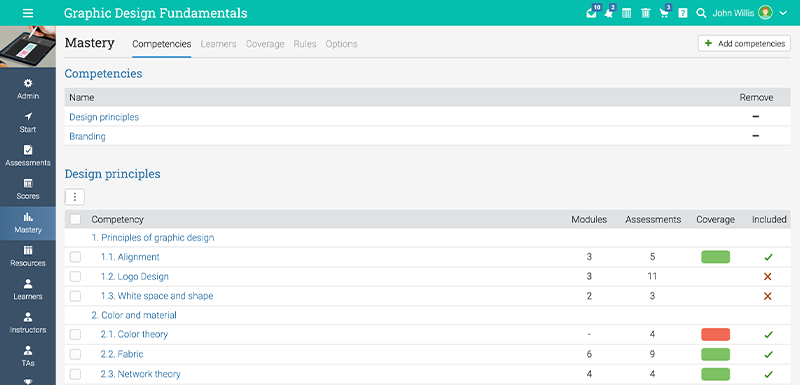The height and width of the screenshot is (385, 800).
Task: Check the 2.3. Network theory checkbox
Action: click(x=76, y=374)
